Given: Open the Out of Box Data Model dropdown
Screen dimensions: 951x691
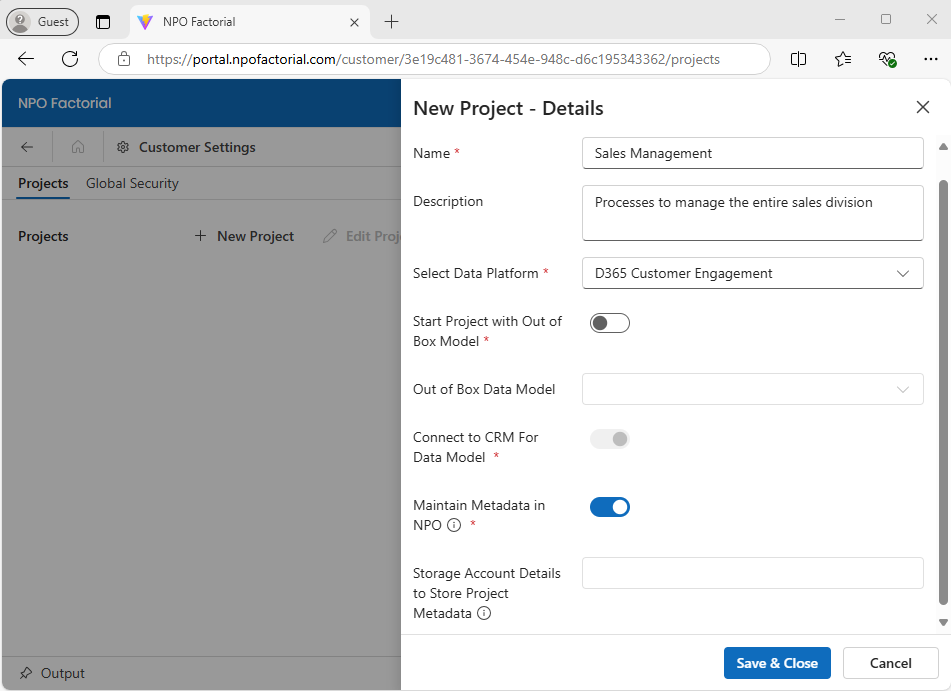Looking at the screenshot, I should (x=752, y=389).
